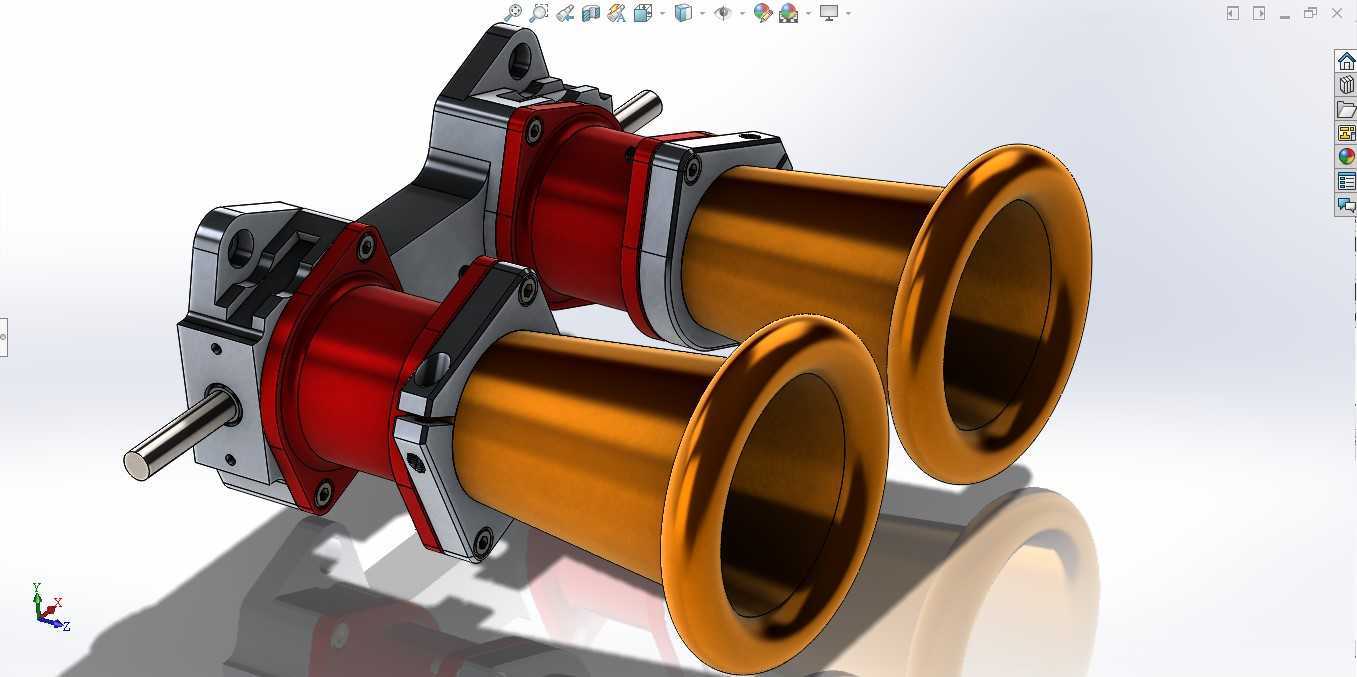The image size is (1357, 677).
Task: Restore down the document window
Action: 1311,13
